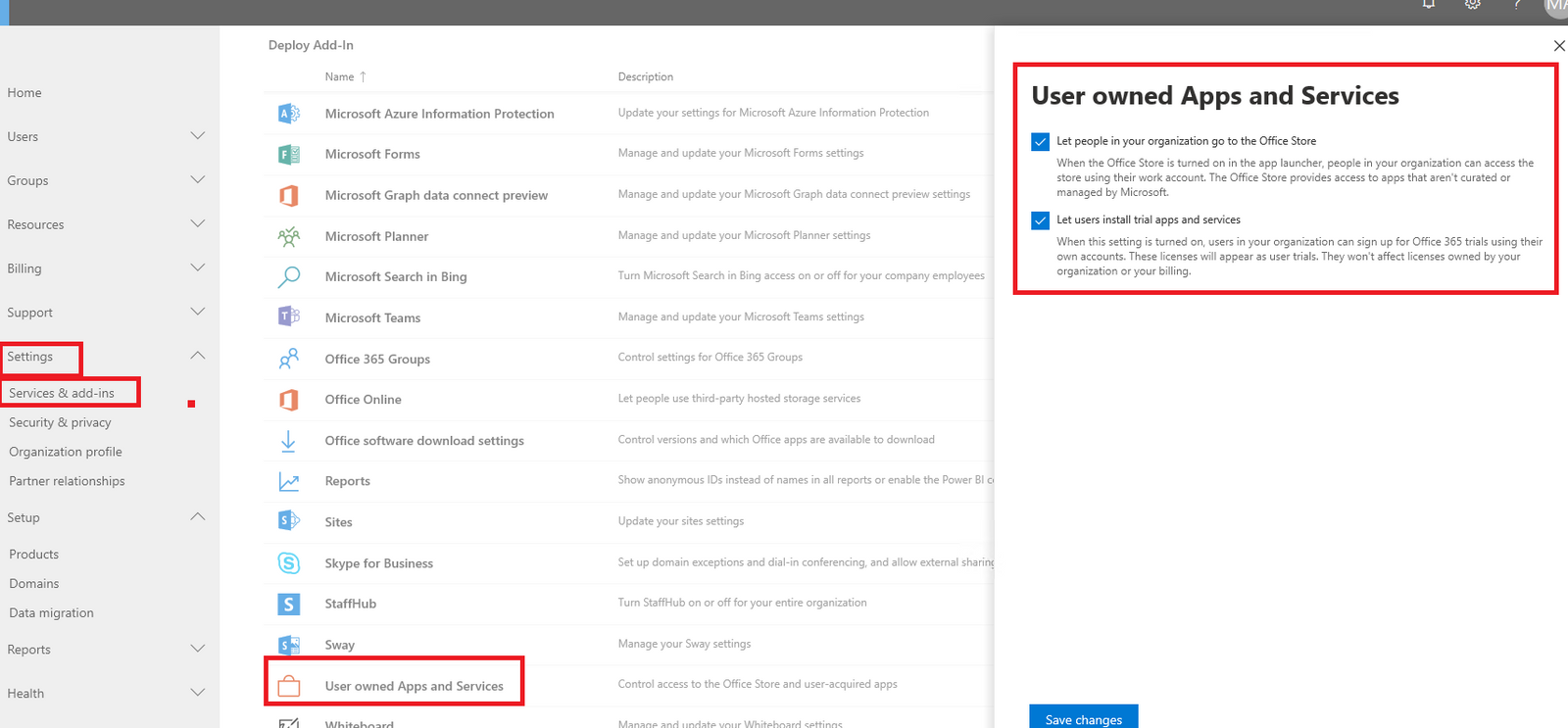Click Save changes button

[x=1084, y=717]
